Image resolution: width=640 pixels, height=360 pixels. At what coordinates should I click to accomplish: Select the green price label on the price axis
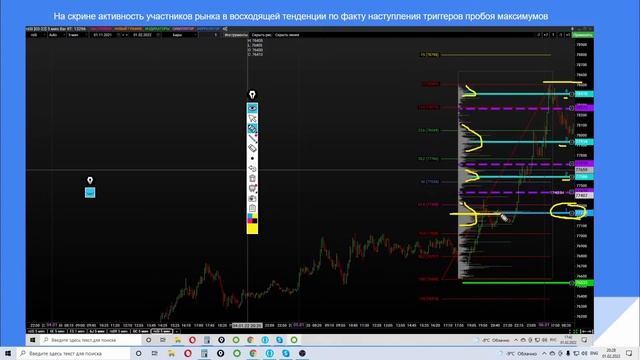(x=584, y=283)
